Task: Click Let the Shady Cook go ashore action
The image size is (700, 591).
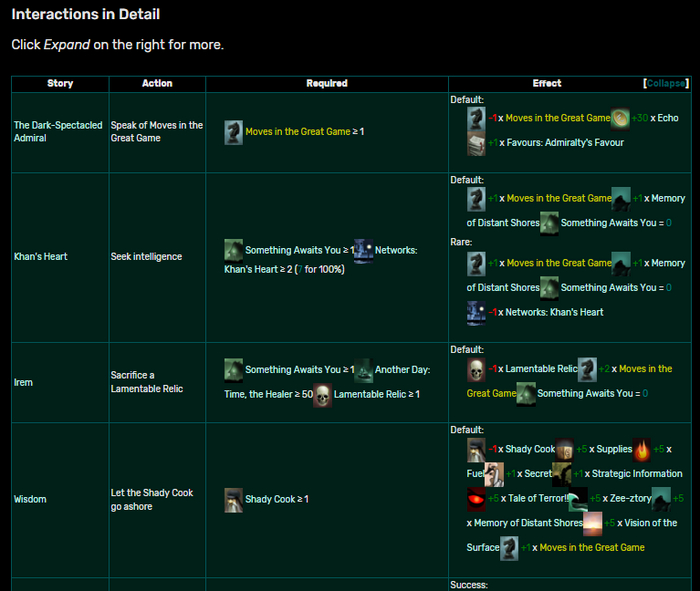Action: (152, 499)
